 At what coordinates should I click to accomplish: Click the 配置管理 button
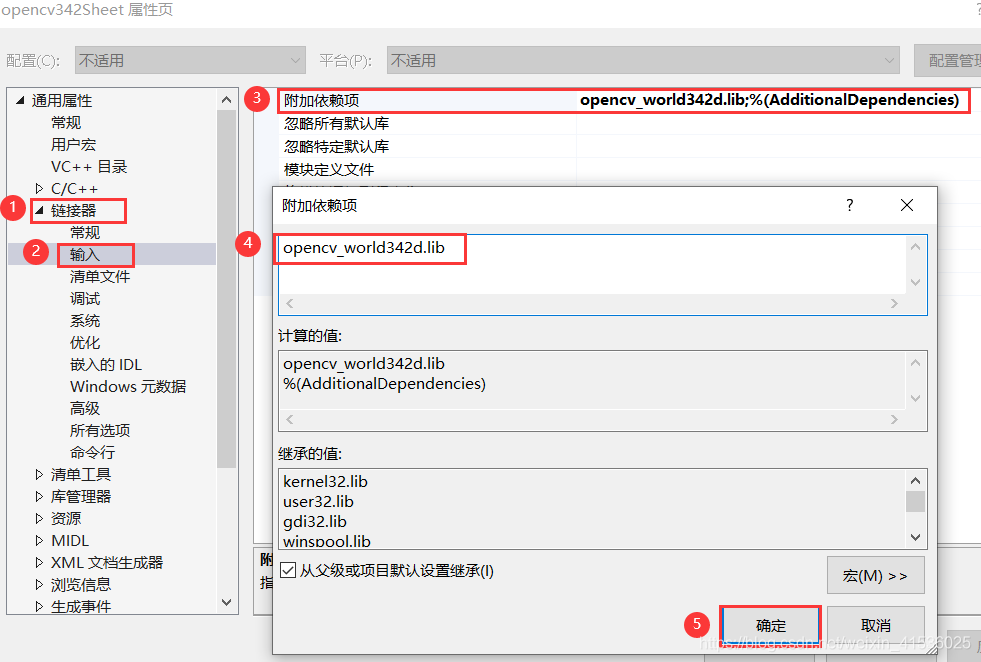[947, 61]
